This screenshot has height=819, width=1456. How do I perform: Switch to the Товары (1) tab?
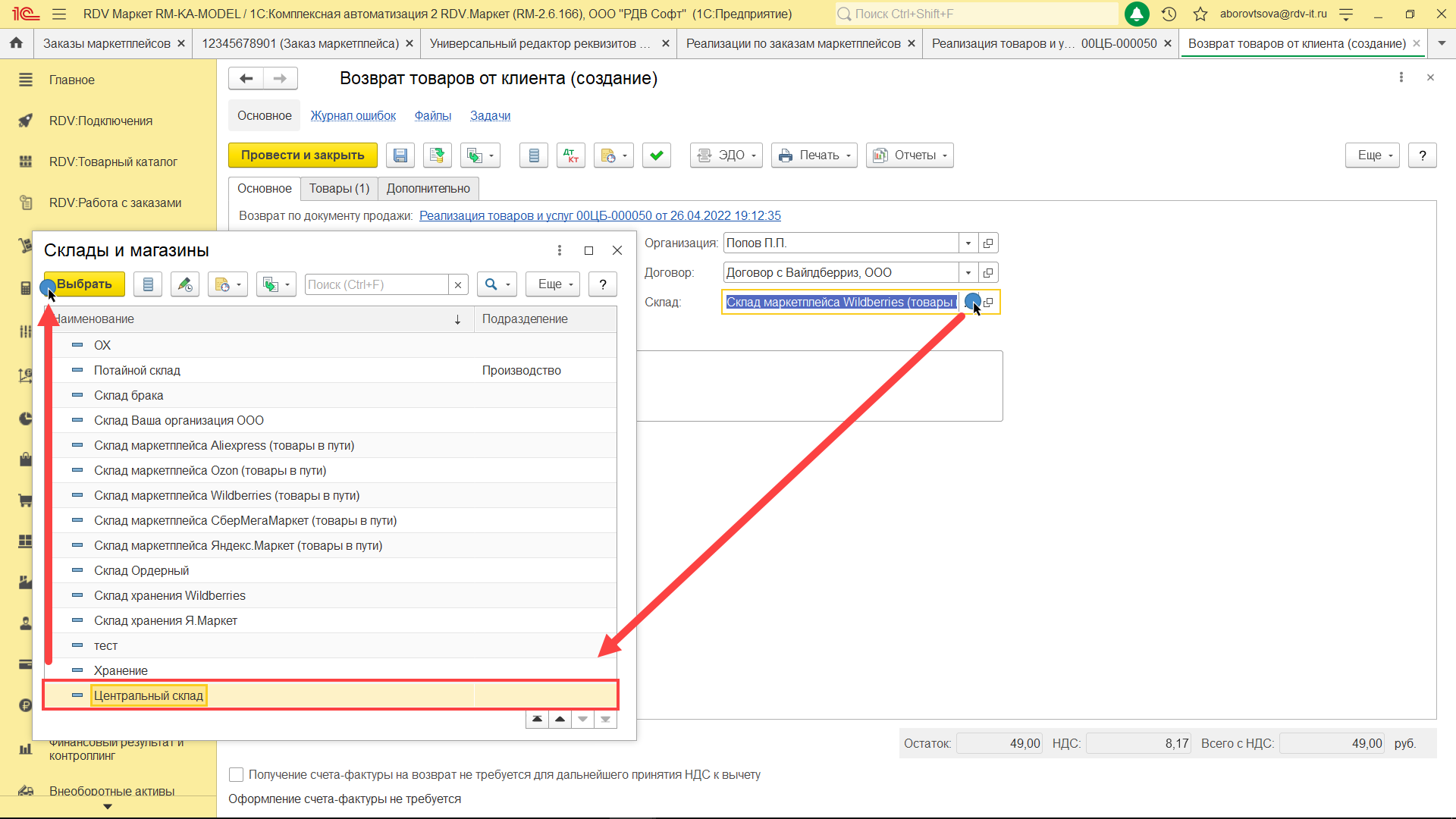[338, 188]
